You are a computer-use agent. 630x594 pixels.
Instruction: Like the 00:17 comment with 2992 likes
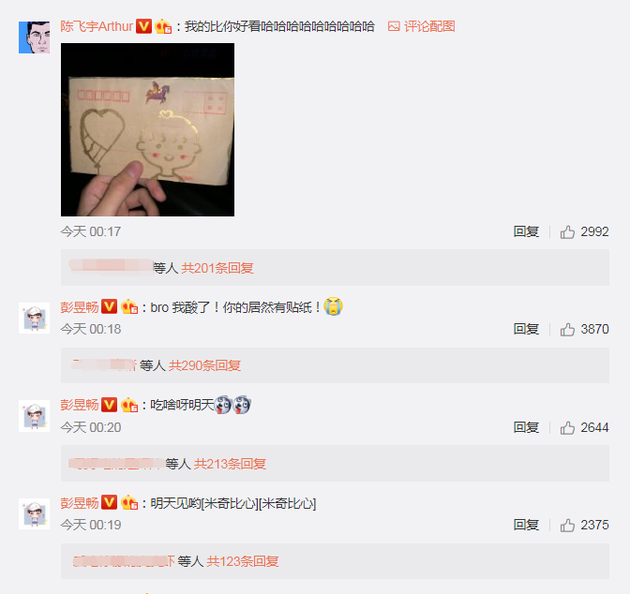(567, 232)
